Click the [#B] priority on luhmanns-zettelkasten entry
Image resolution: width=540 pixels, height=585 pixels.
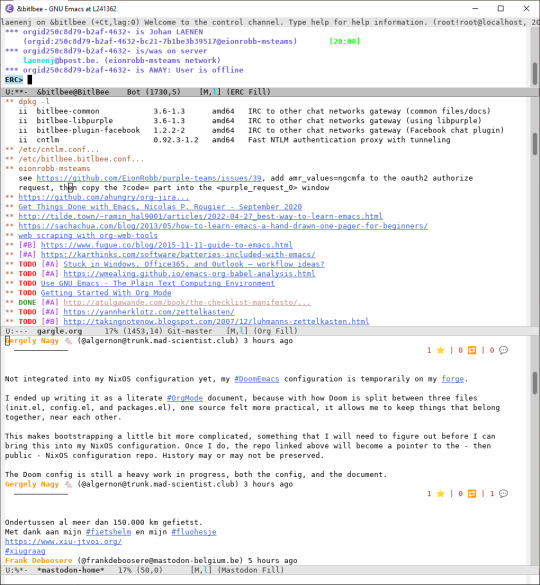click(x=50, y=321)
